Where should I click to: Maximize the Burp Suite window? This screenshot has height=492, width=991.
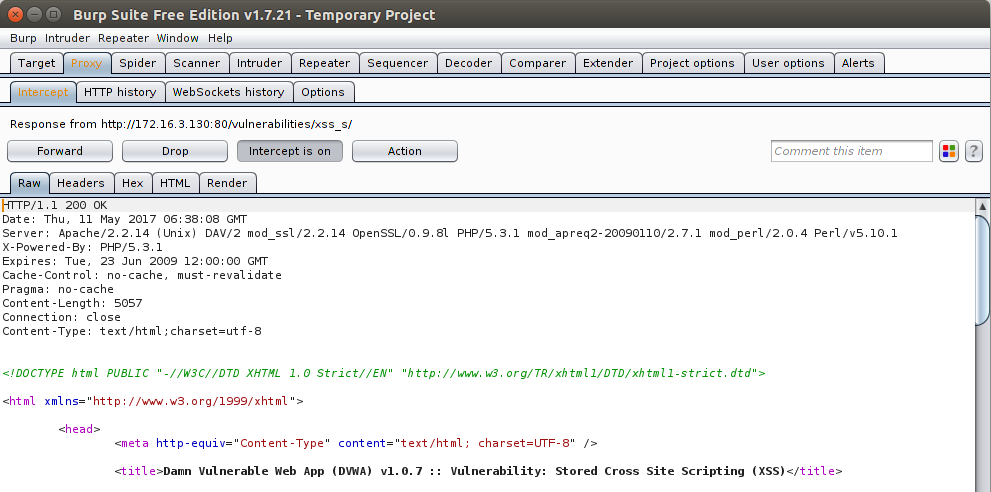pos(54,13)
